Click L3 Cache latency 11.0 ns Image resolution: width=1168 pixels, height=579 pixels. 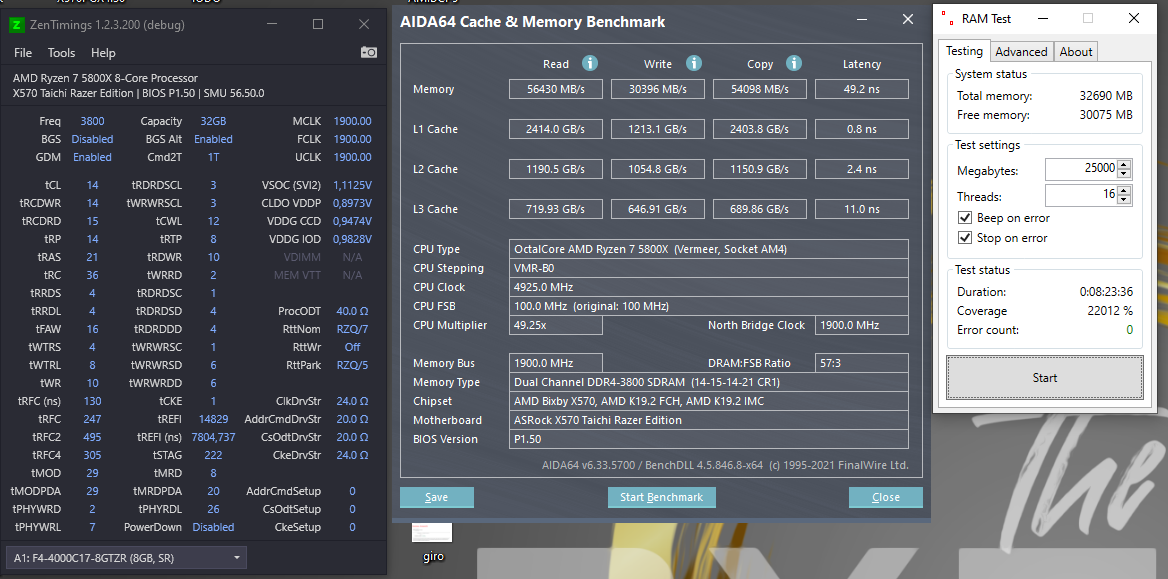click(x=862, y=209)
